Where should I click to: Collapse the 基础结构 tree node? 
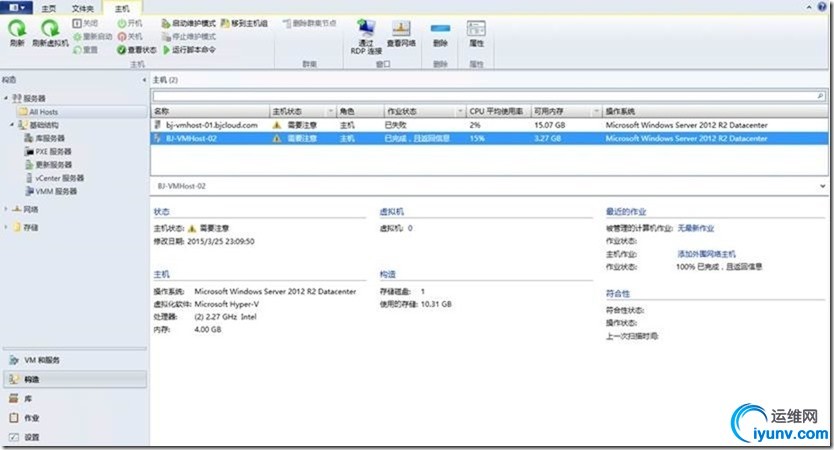[x=12, y=124]
